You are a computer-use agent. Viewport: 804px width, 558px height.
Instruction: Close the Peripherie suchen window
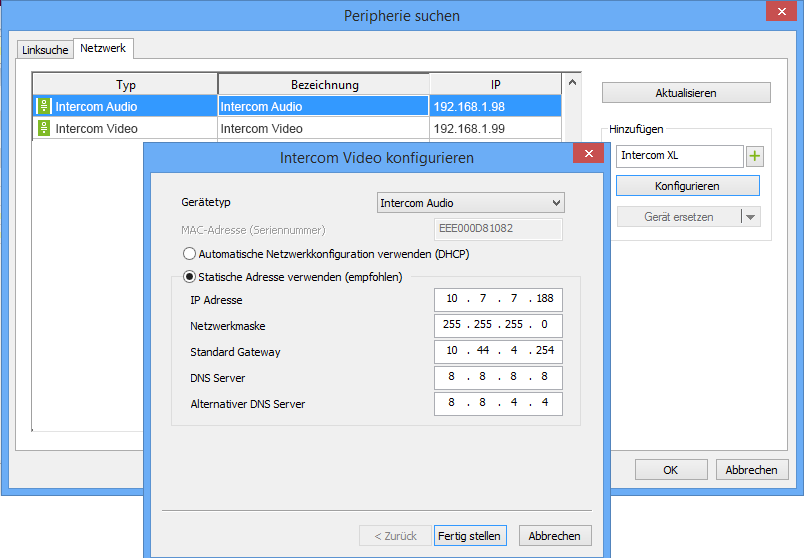[x=781, y=12]
